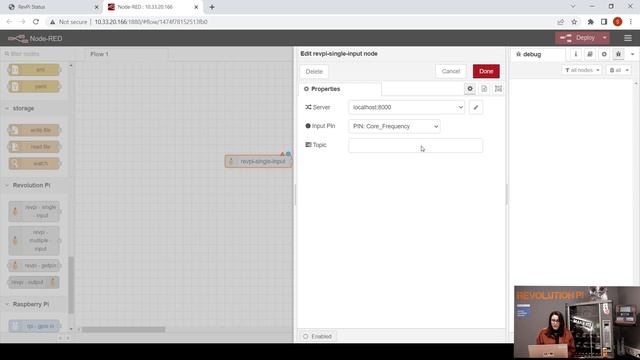Open the info sidebar tab icon
This screenshot has width=640, height=360.
coord(576,54)
